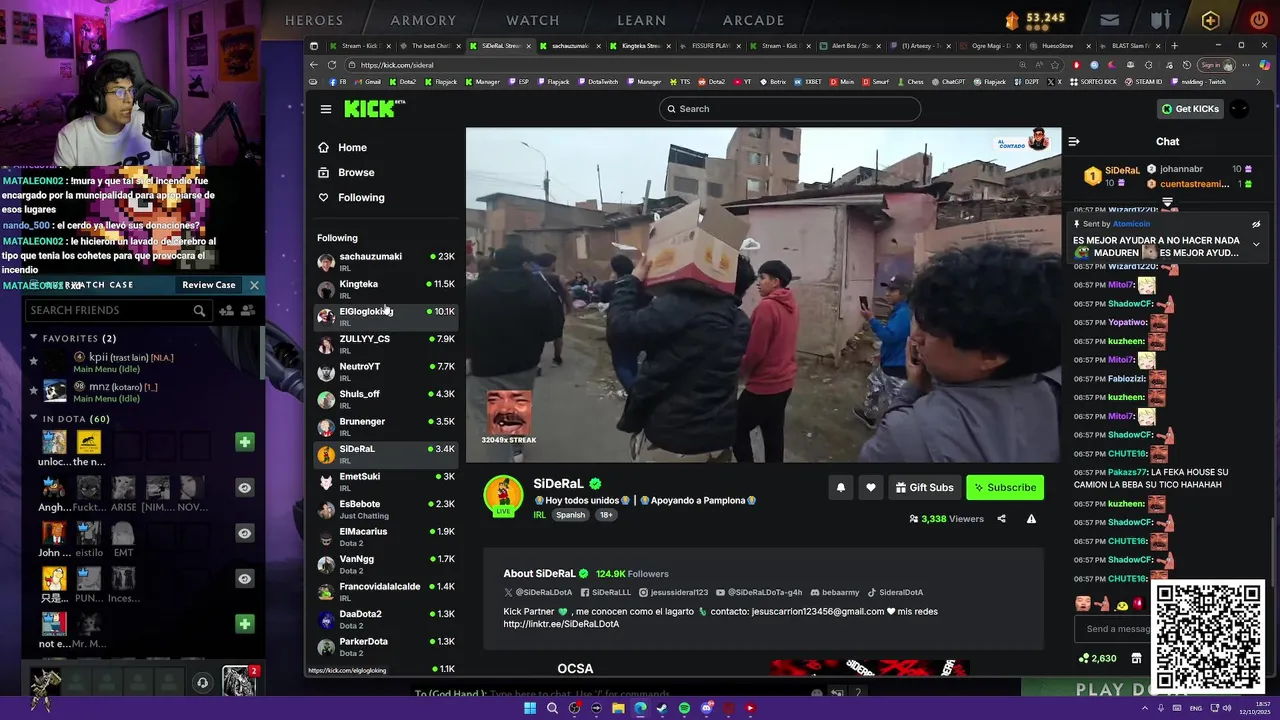The width and height of the screenshot is (1280, 720).
Task: Collapse the chat panel arrow icon
Action: 1074,142
